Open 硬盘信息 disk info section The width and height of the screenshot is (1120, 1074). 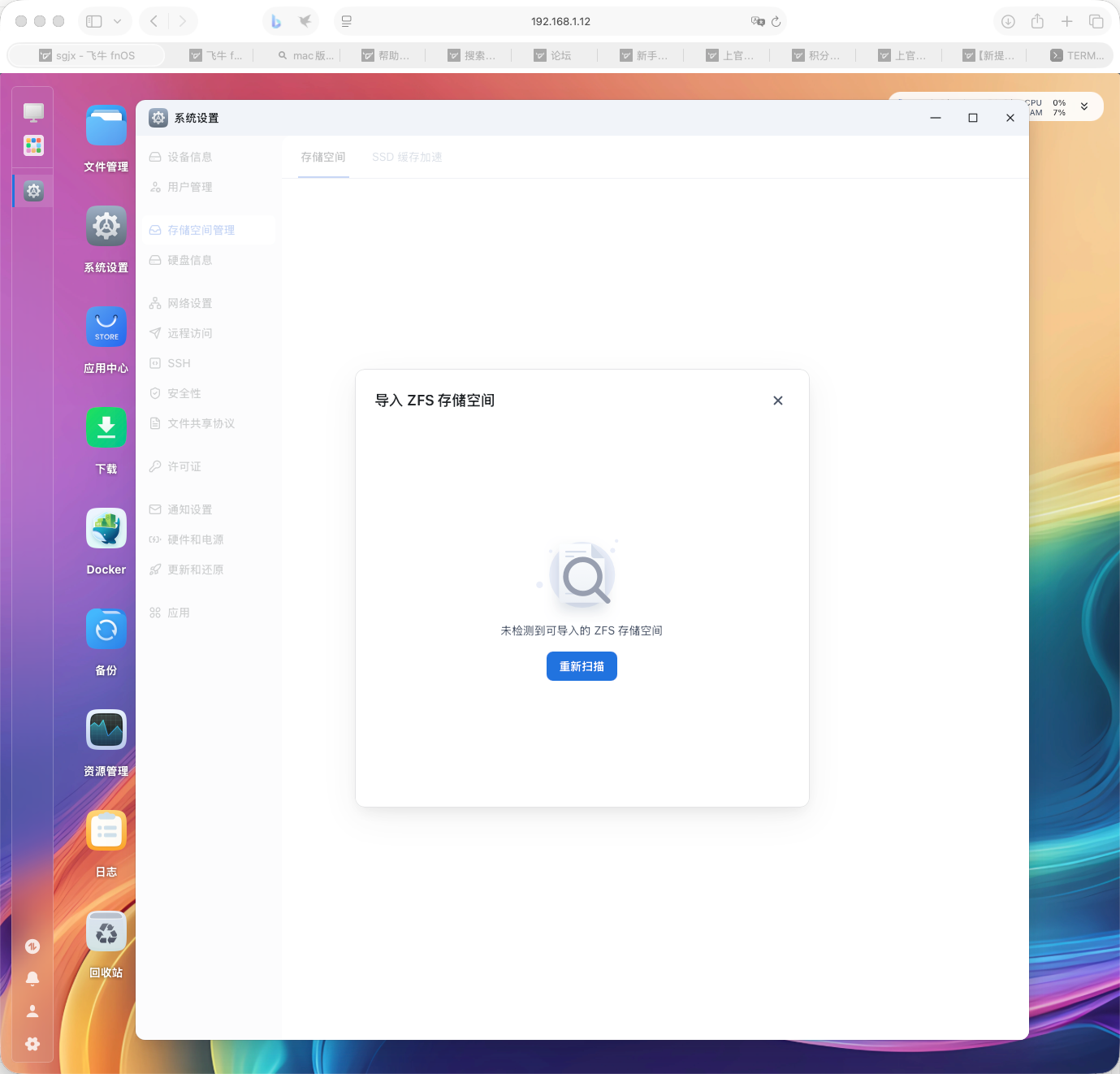[190, 260]
